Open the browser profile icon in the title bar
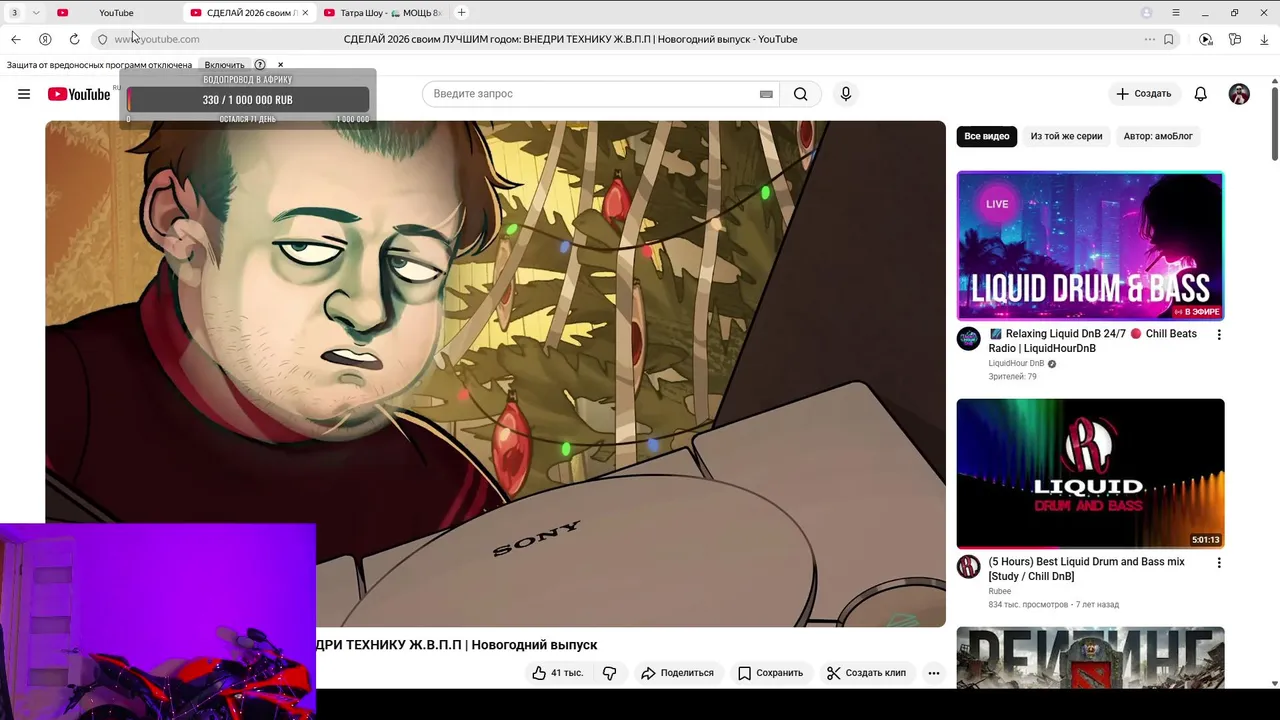Image resolution: width=1280 pixels, height=720 pixels. (1147, 13)
